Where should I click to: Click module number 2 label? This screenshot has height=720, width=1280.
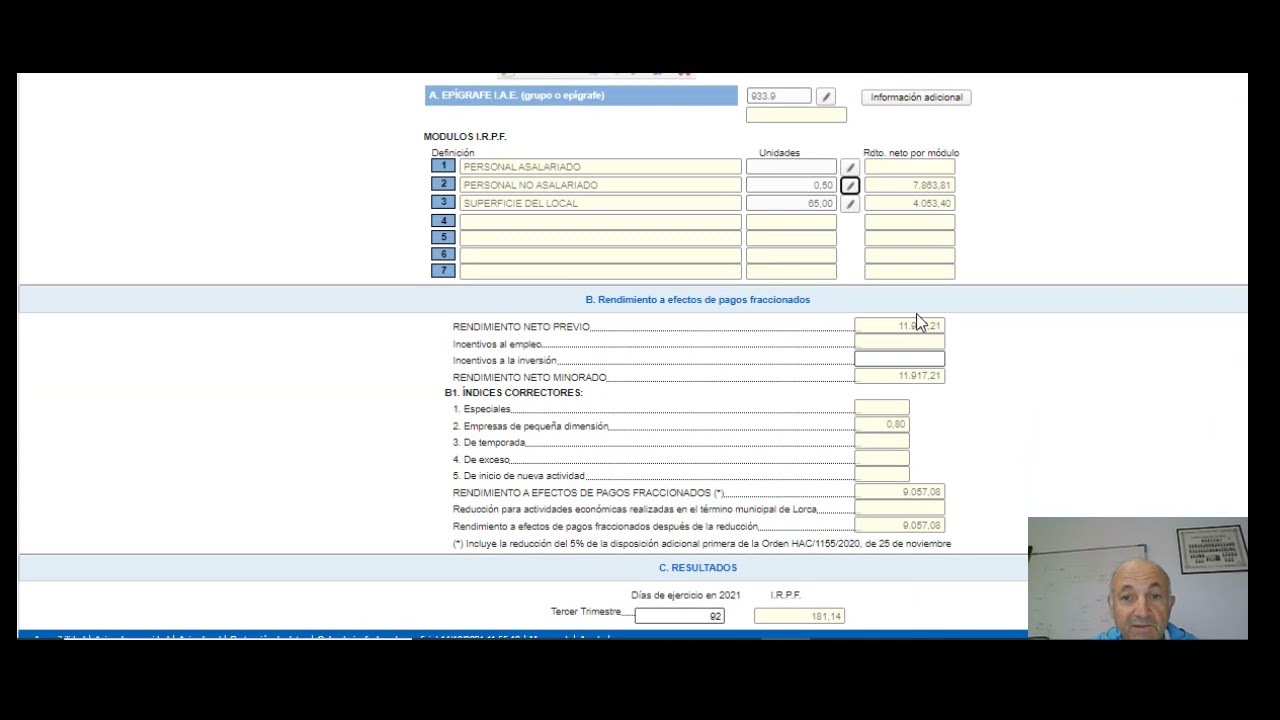[x=444, y=184]
